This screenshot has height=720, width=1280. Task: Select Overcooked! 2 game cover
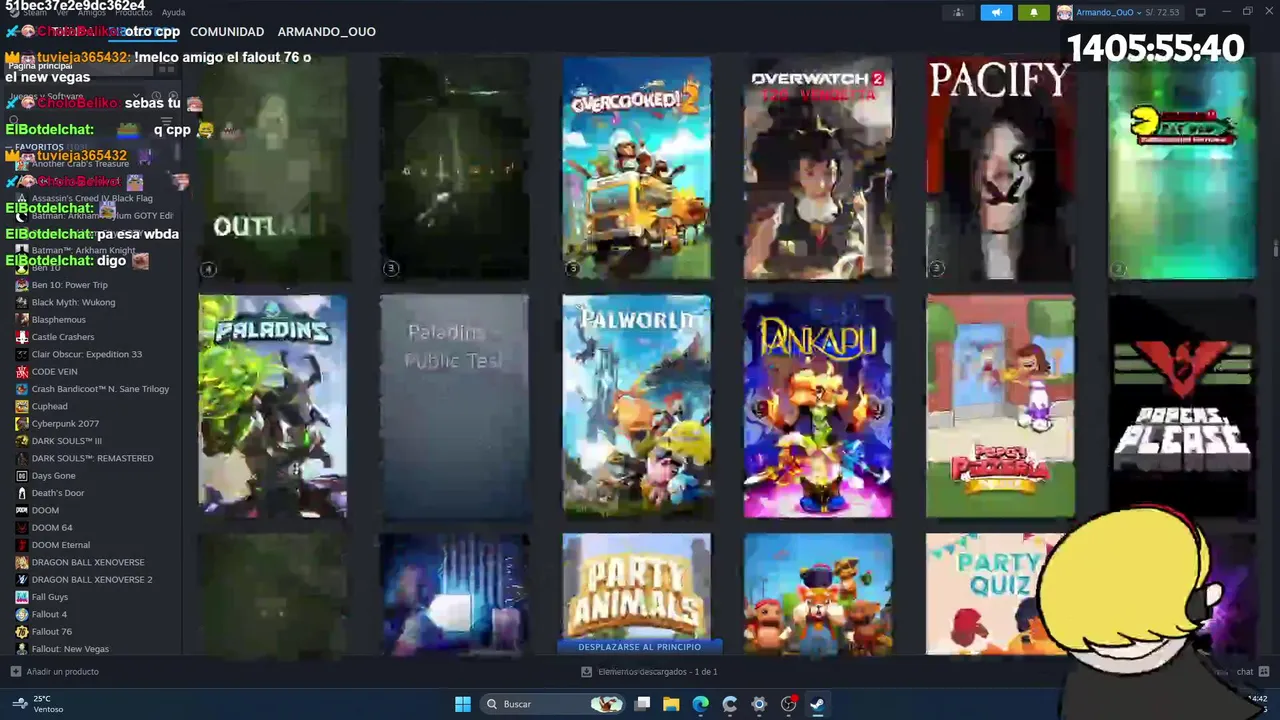[x=636, y=168]
